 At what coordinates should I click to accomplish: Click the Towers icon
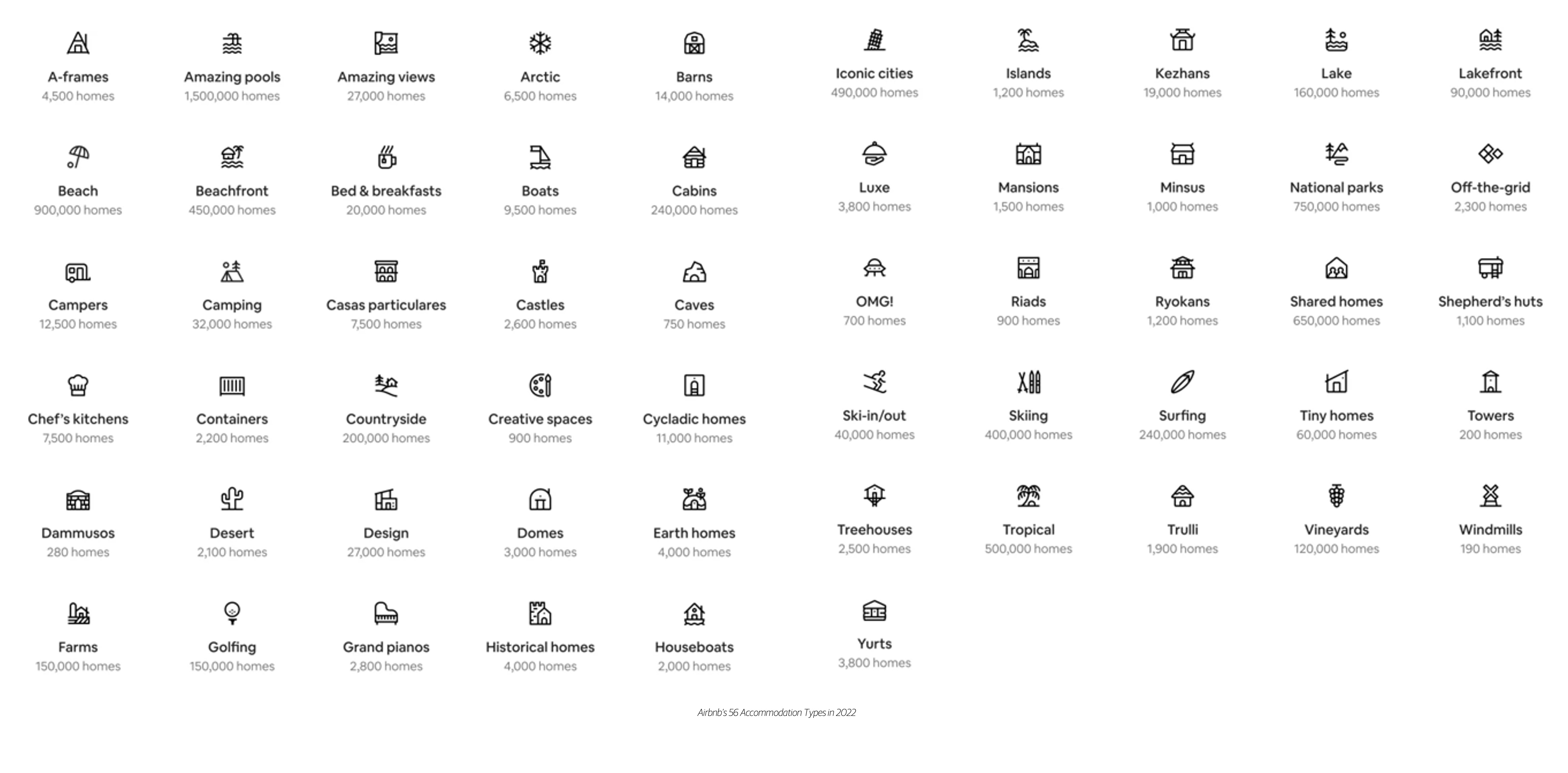point(1490,382)
